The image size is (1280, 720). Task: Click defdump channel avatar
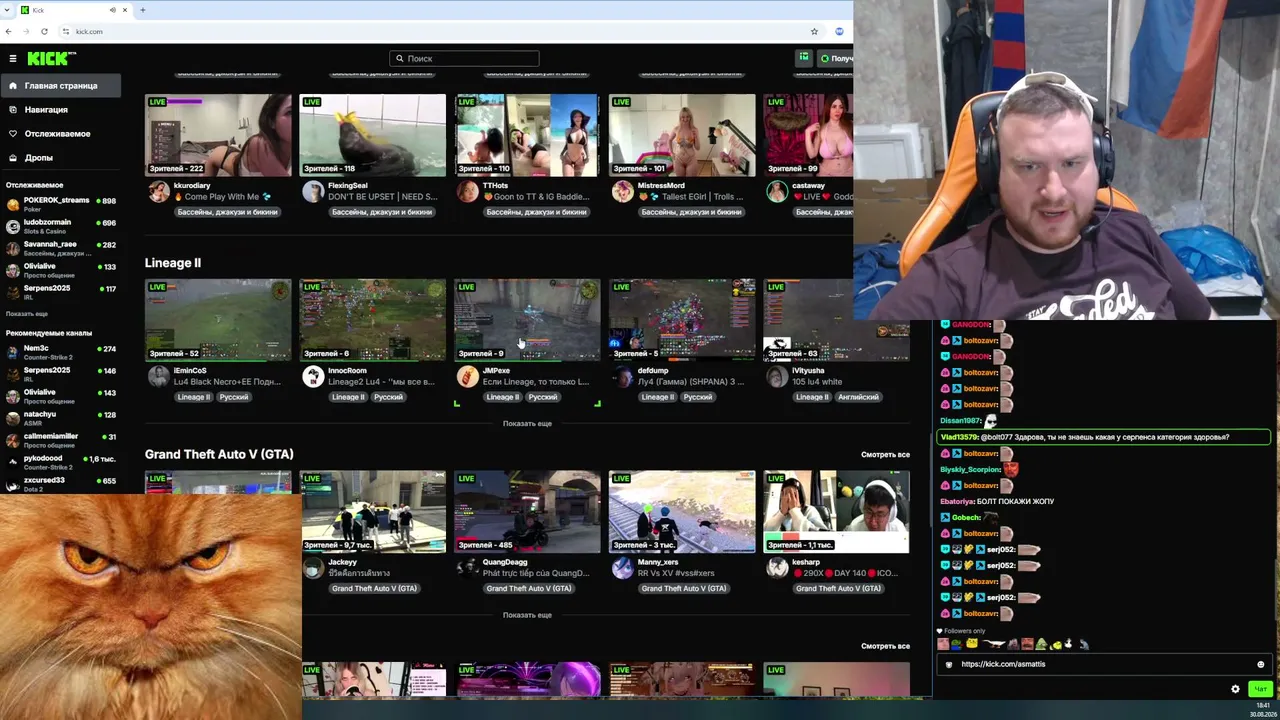[x=622, y=376]
